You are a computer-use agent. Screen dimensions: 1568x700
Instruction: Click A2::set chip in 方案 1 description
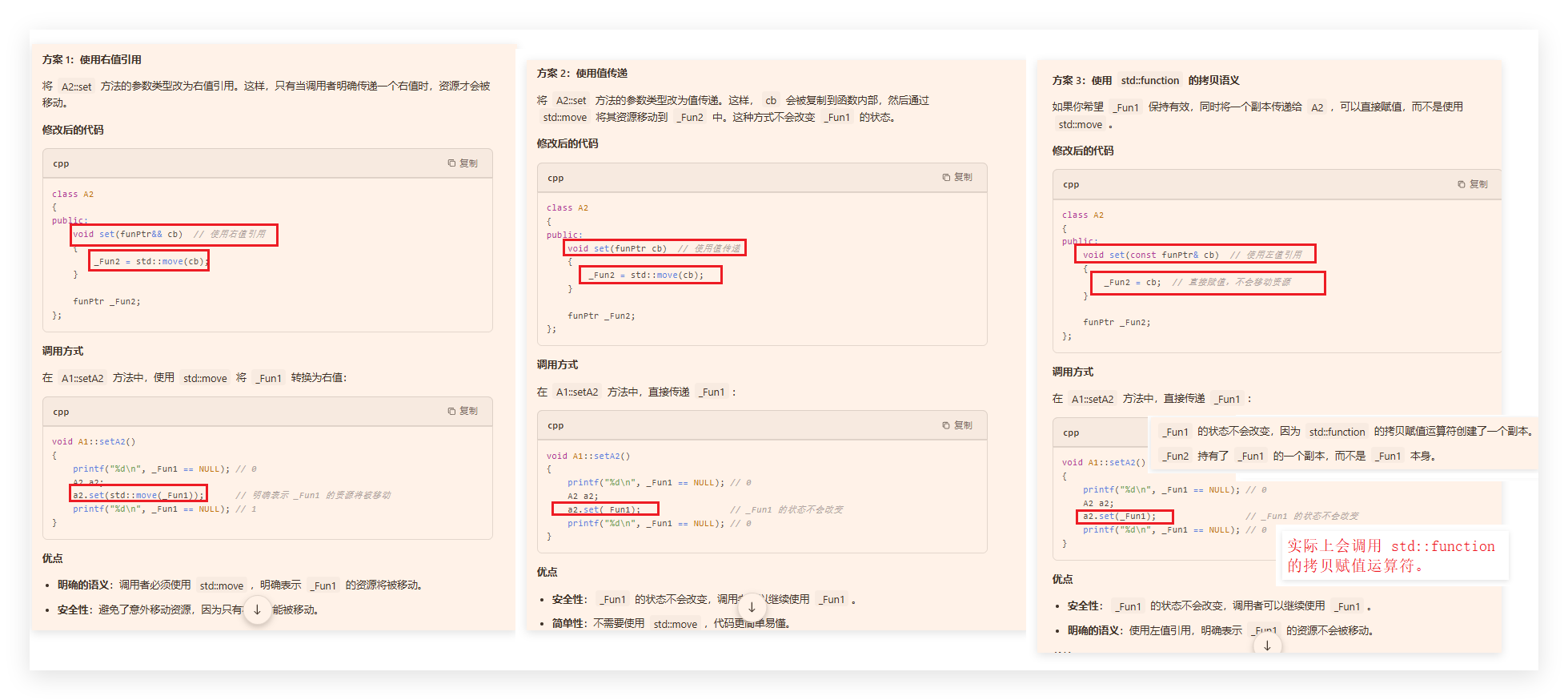coord(77,86)
